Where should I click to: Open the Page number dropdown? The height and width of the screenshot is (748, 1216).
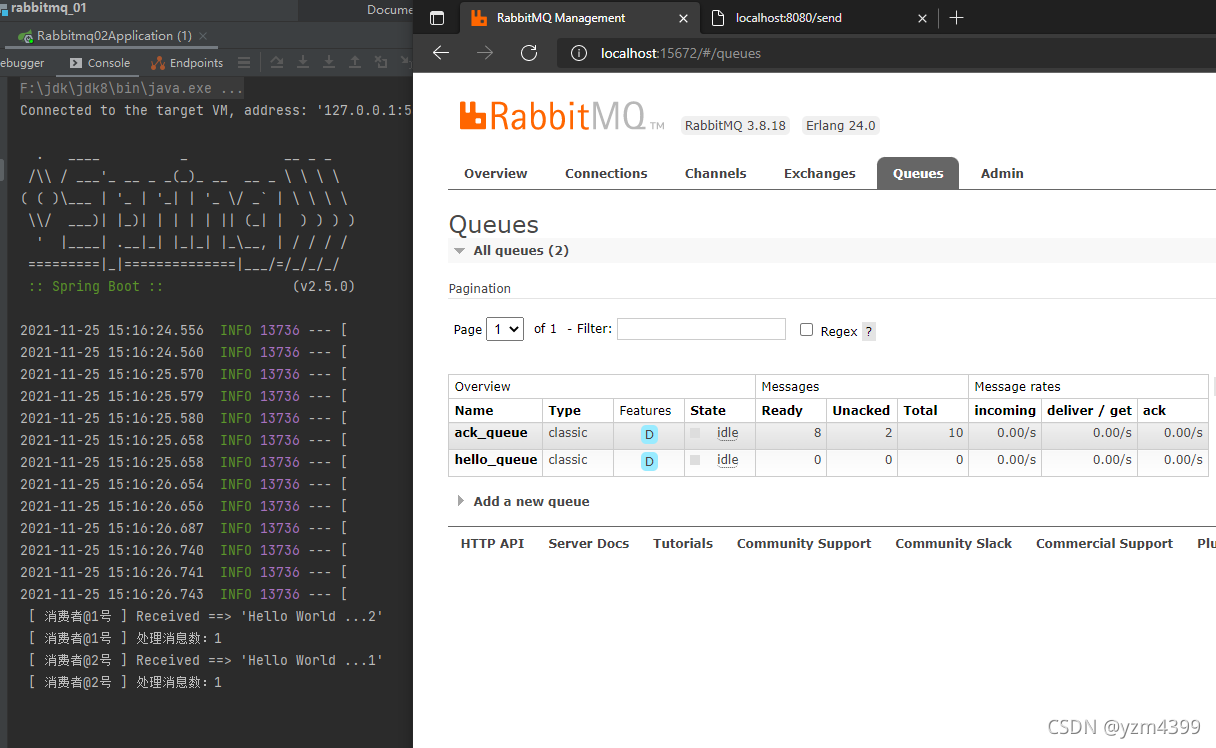coord(505,329)
